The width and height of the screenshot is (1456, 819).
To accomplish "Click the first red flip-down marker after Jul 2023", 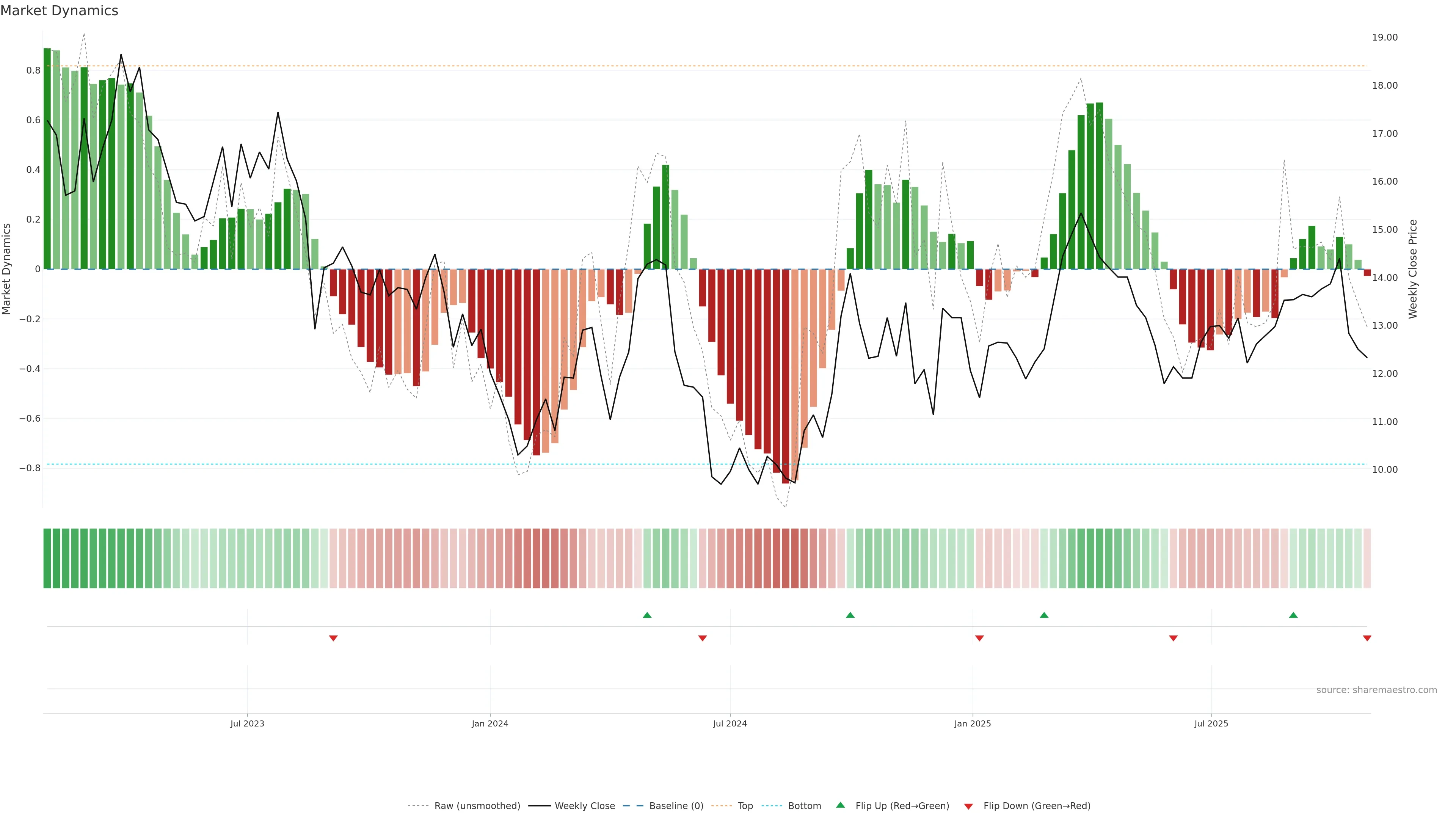I will pyautogui.click(x=334, y=638).
